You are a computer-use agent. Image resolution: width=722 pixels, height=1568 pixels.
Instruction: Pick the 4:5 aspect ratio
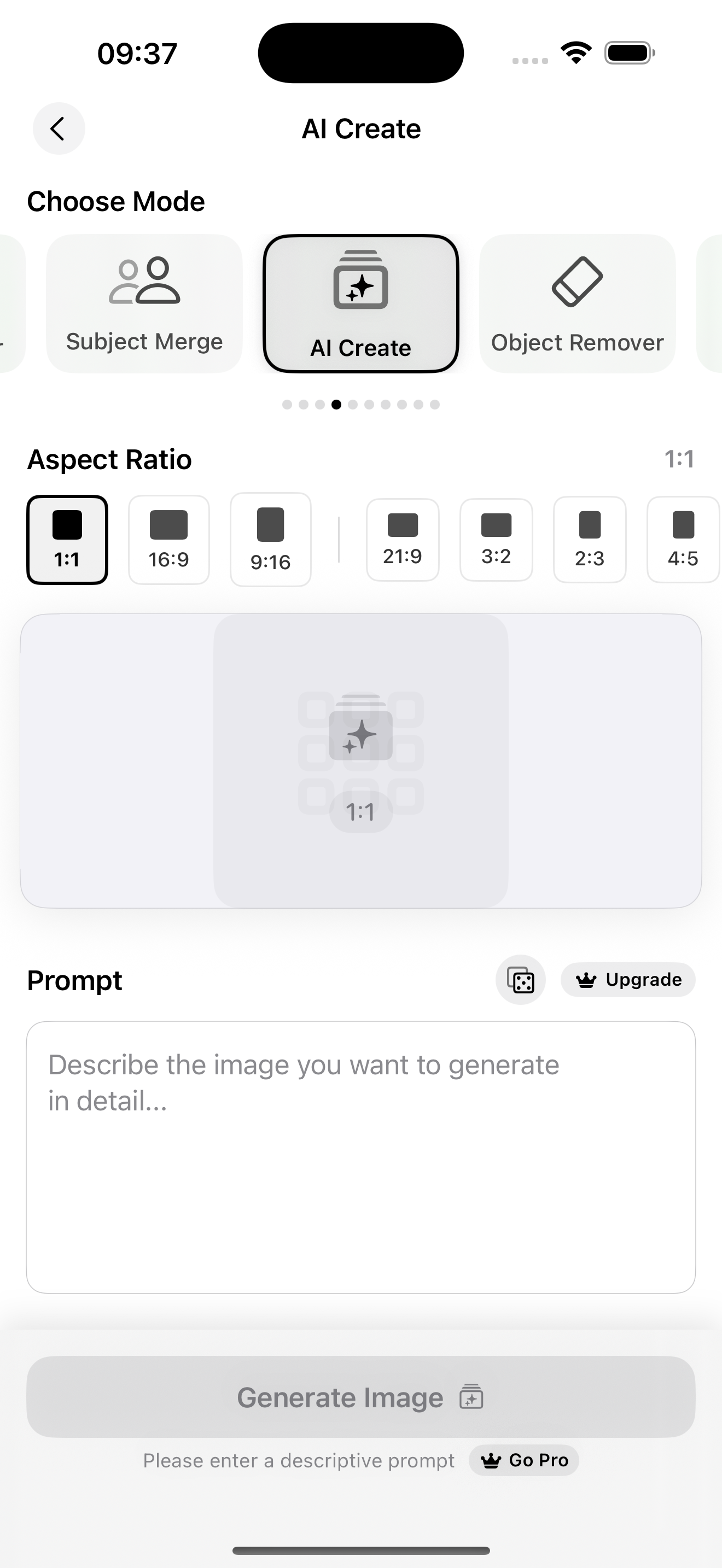683,539
